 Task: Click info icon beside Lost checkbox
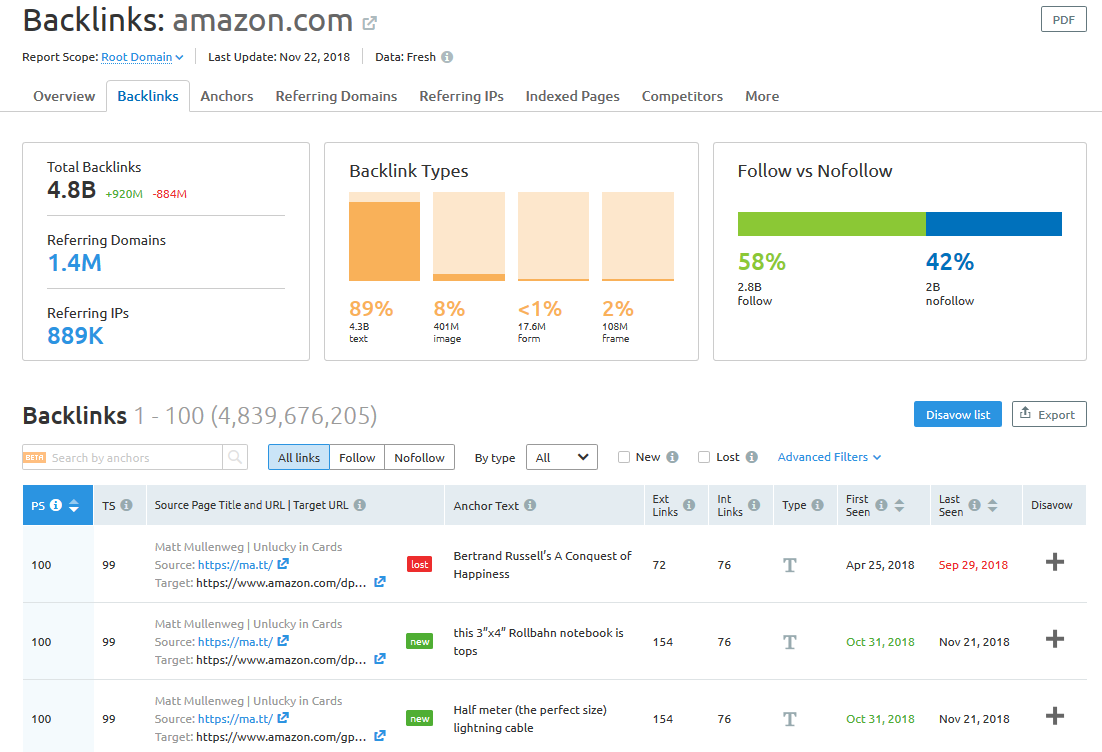[x=752, y=457]
